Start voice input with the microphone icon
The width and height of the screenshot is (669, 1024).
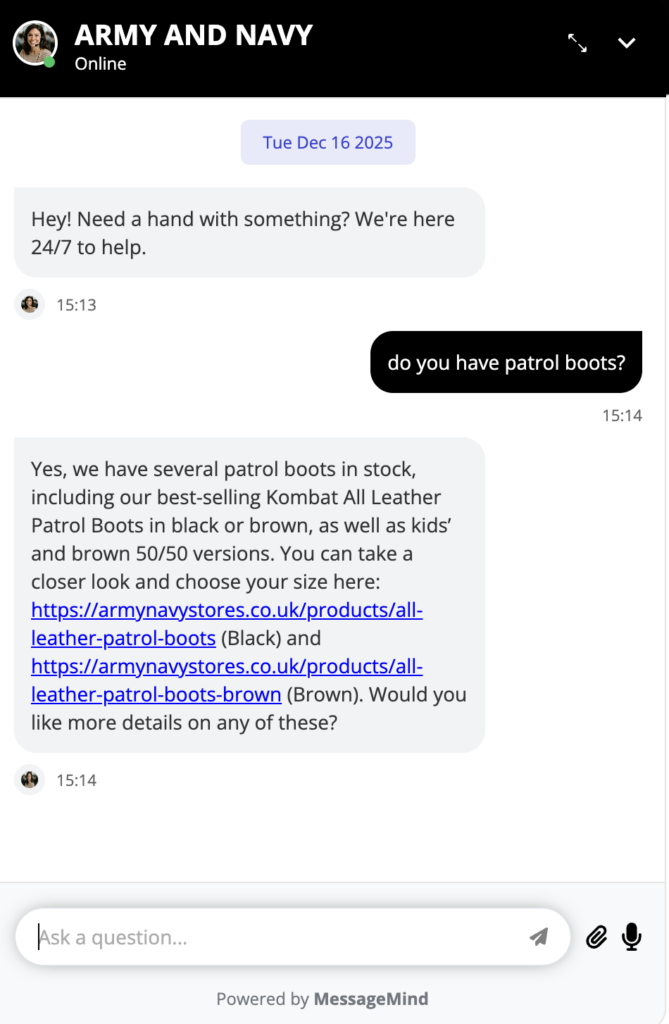point(631,937)
